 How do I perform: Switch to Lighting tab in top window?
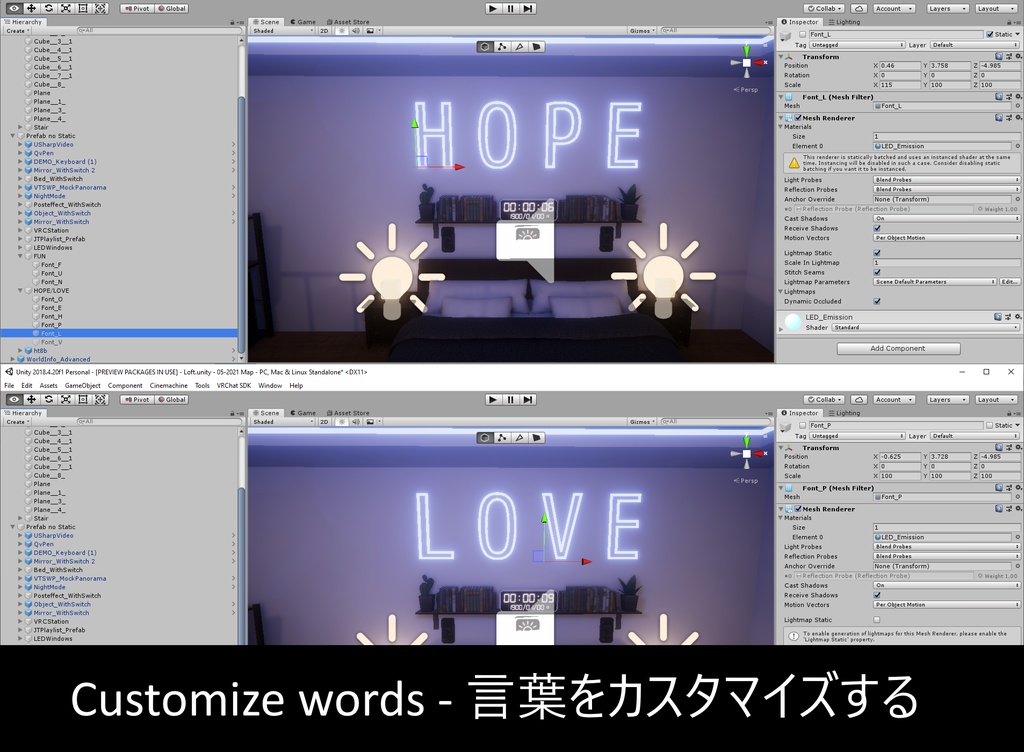844,22
